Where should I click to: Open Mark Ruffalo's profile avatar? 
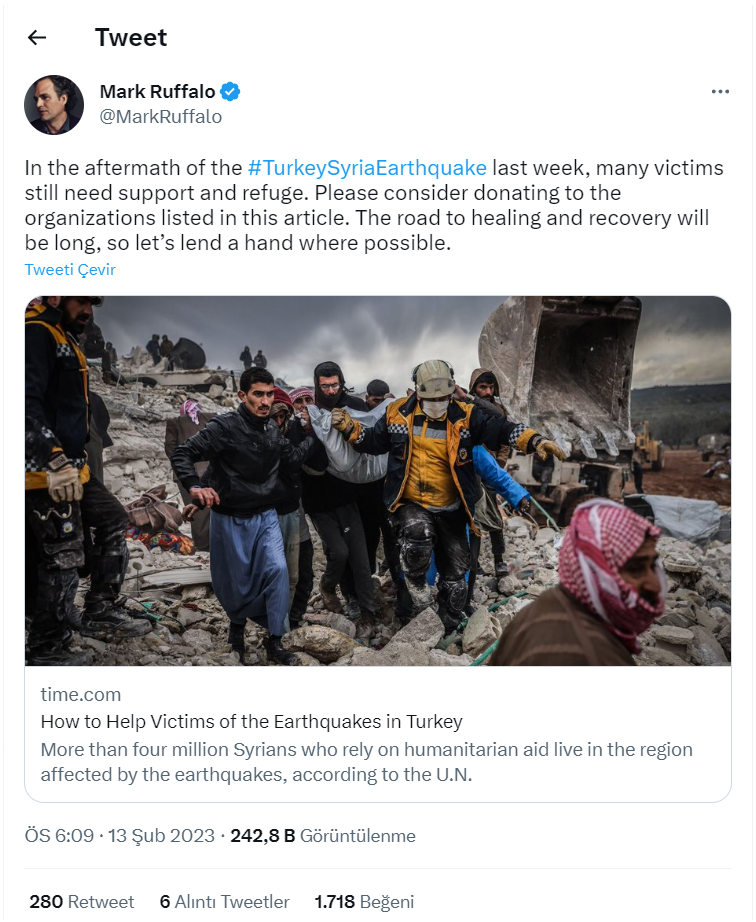click(x=54, y=105)
